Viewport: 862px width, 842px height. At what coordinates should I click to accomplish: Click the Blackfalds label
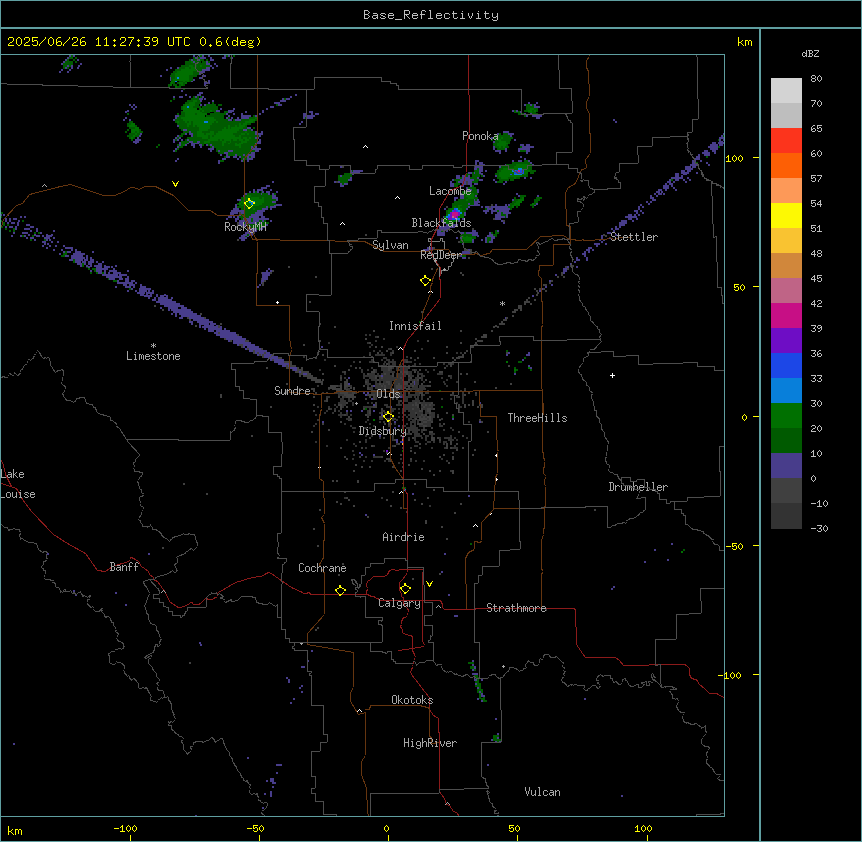point(441,223)
